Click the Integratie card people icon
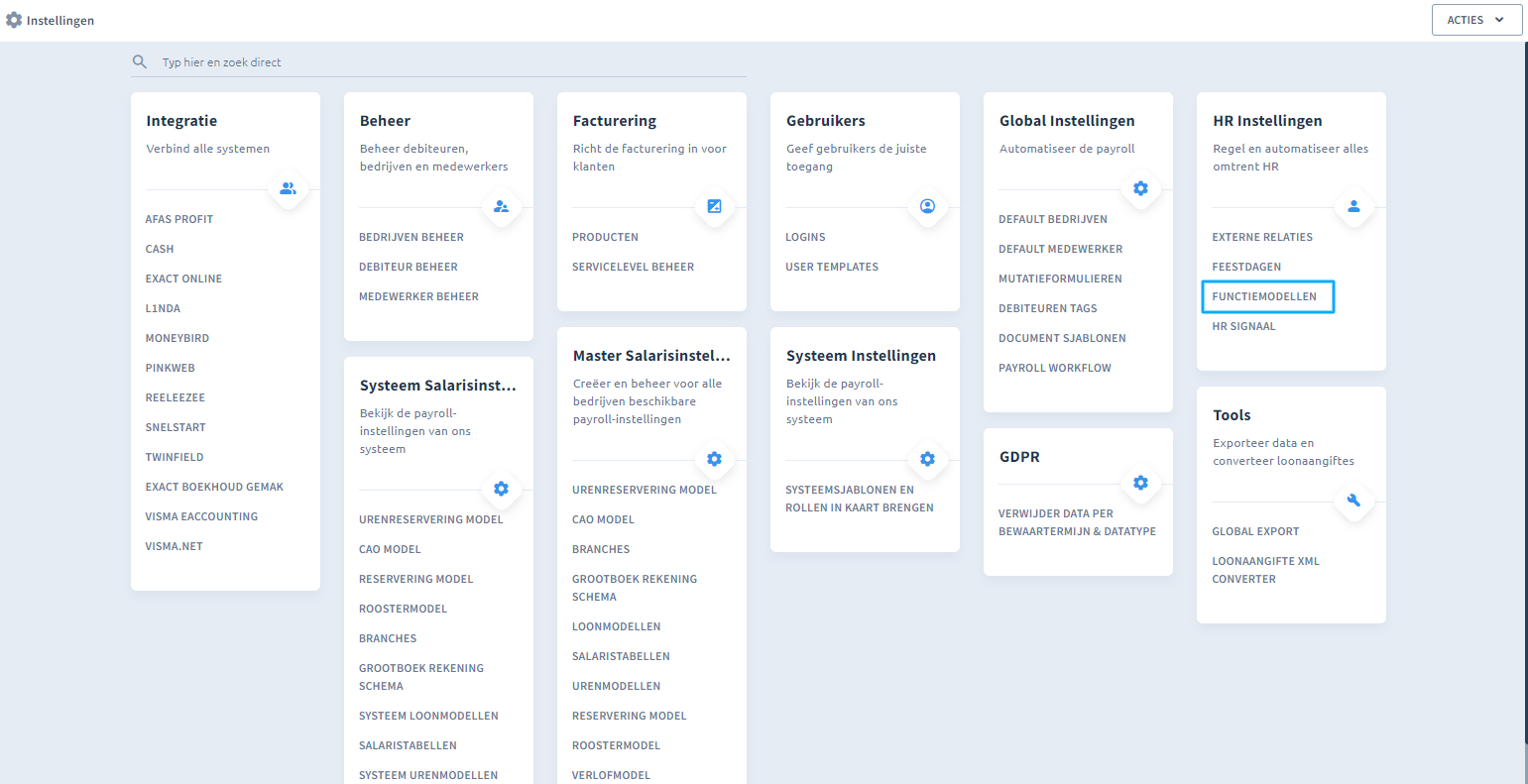1528x784 pixels. click(288, 188)
